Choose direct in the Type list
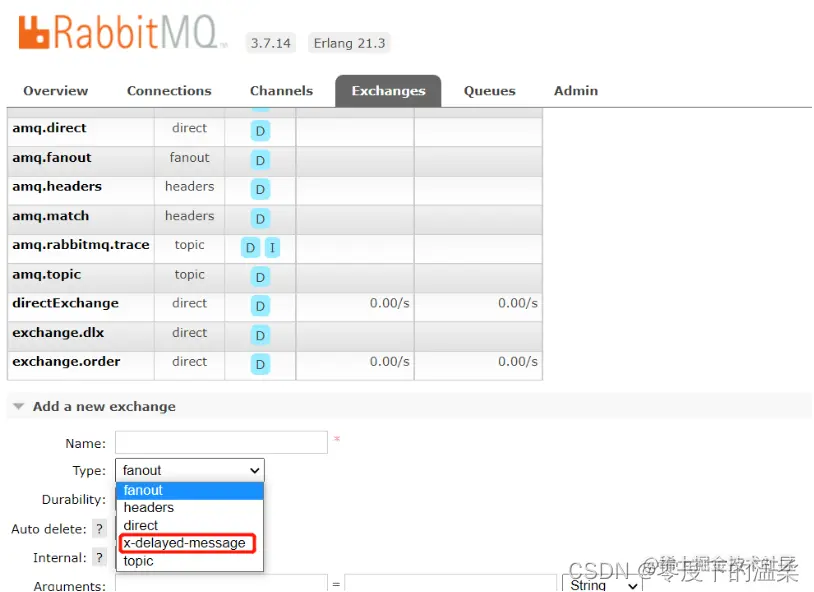814x592 pixels. [x=190, y=526]
